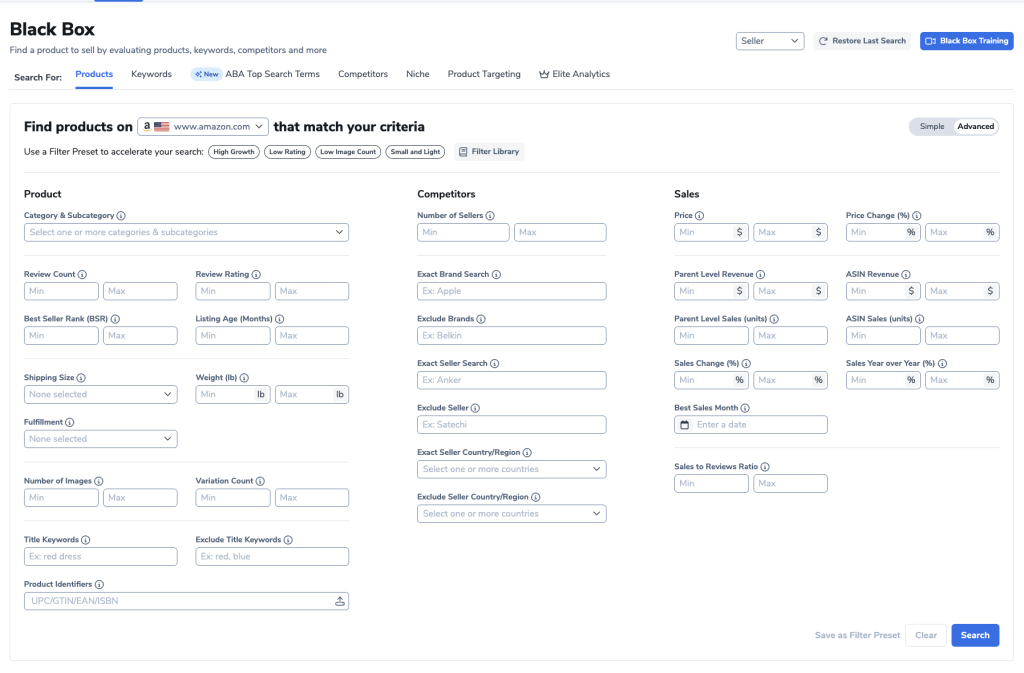Open the amazon.com marketplace selector
This screenshot has height=673, width=1024.
pos(204,127)
